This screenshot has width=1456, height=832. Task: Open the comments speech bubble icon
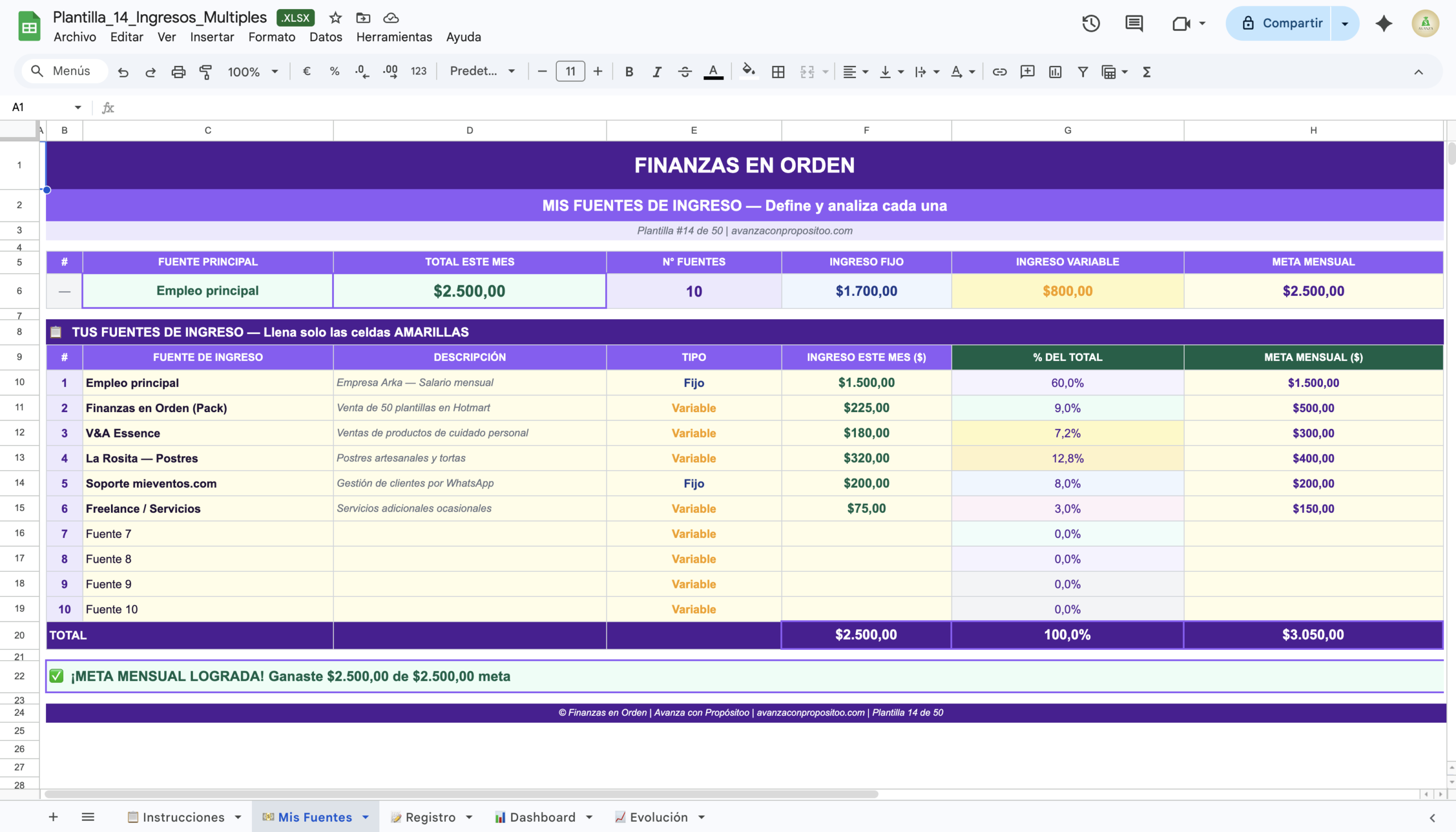click(1134, 23)
